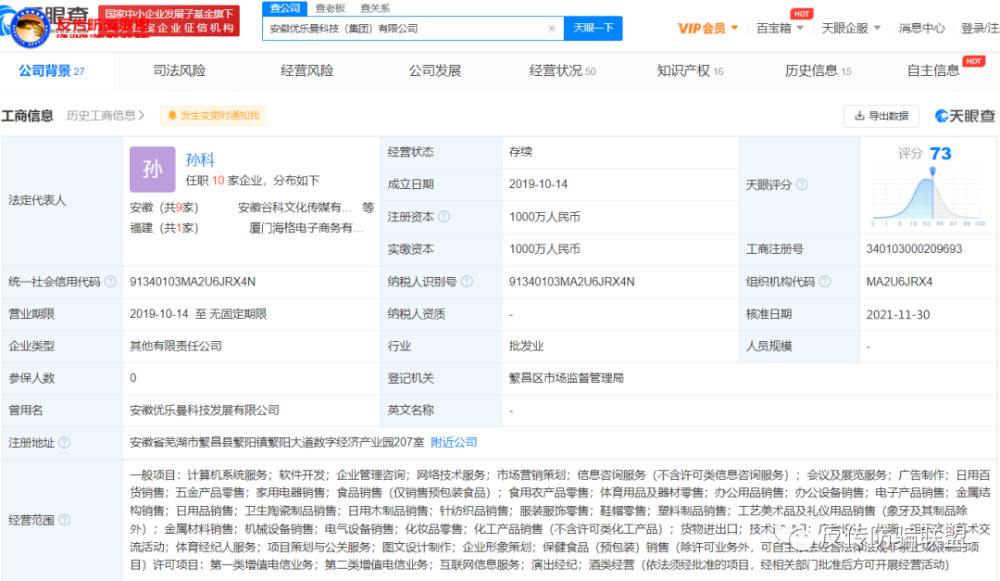Open the 历史信息 tab
The height and width of the screenshot is (581, 1000).
point(818,71)
